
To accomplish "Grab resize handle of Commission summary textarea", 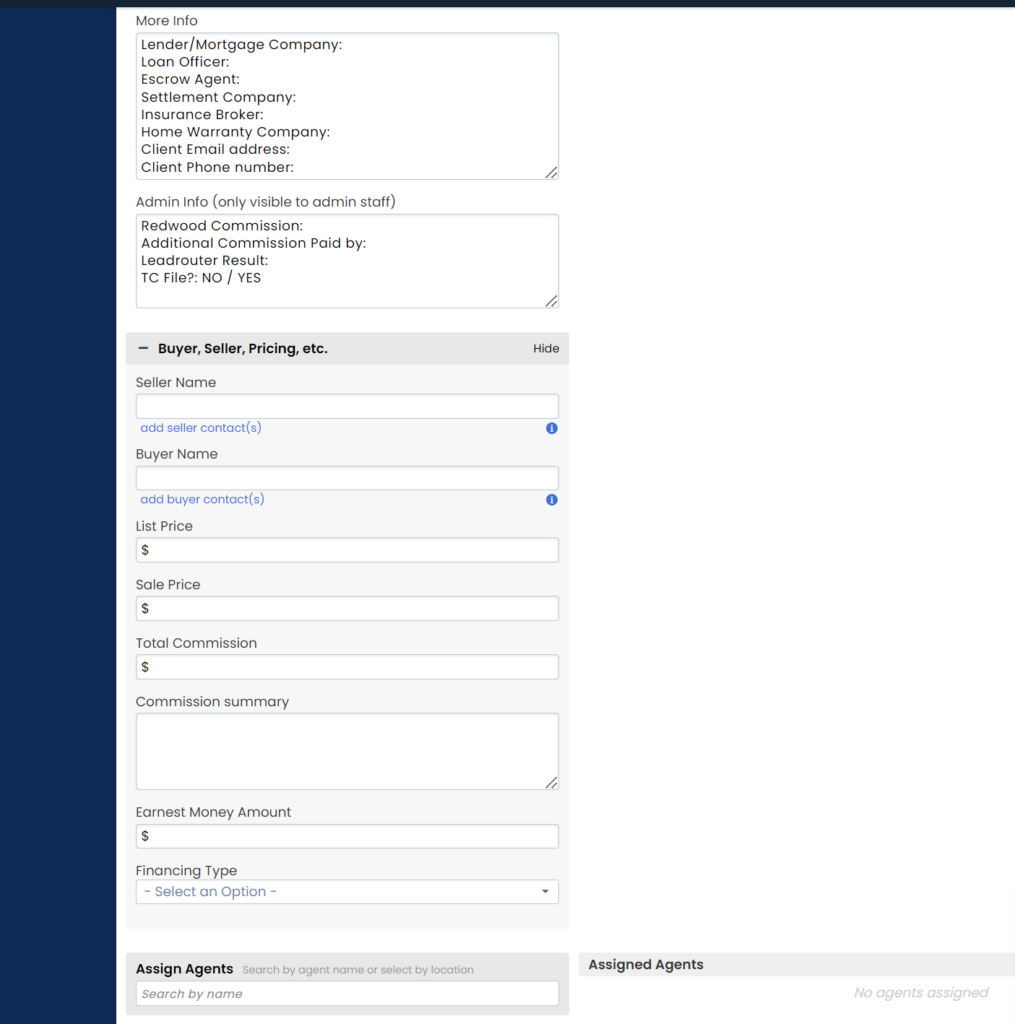I will (552, 783).
